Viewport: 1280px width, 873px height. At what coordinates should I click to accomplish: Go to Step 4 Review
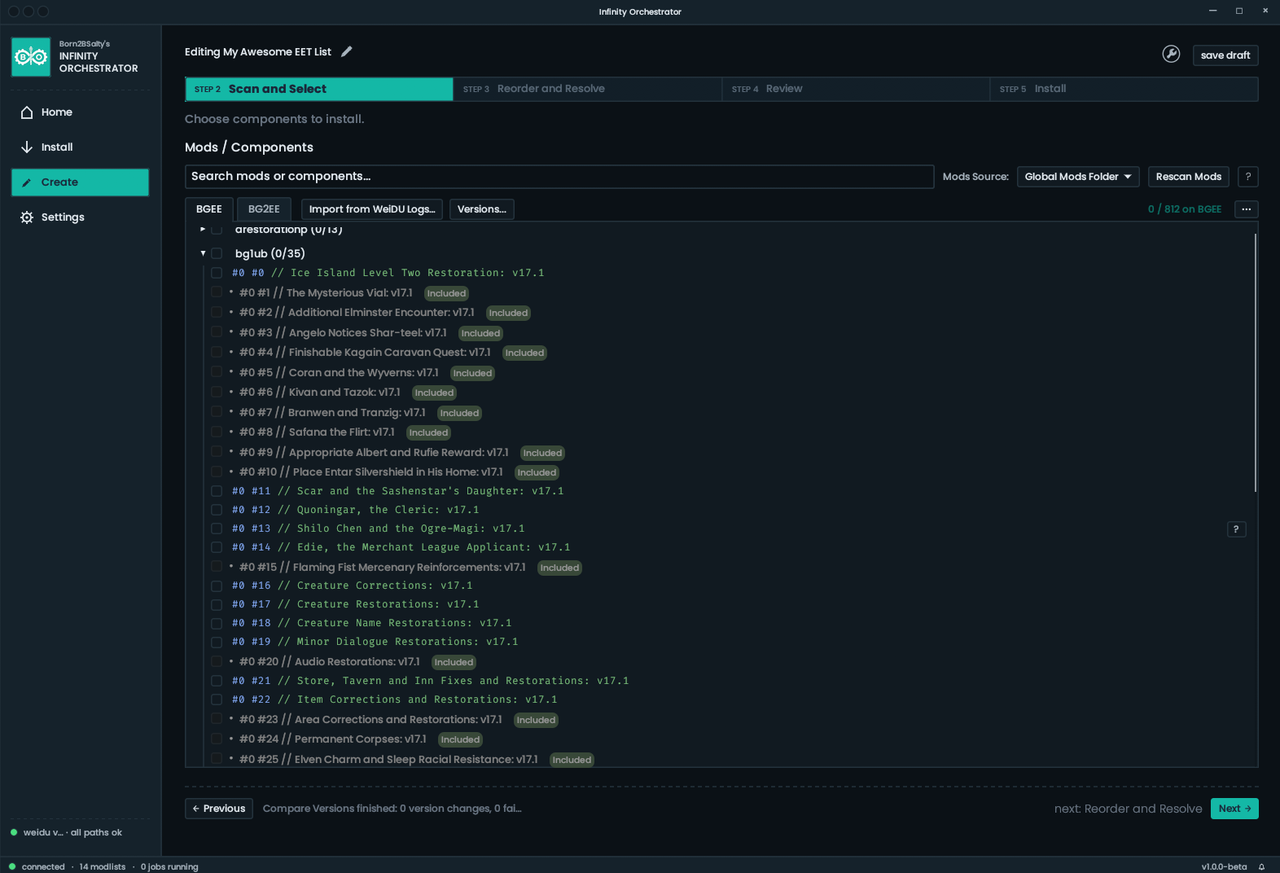pyautogui.click(x=856, y=89)
